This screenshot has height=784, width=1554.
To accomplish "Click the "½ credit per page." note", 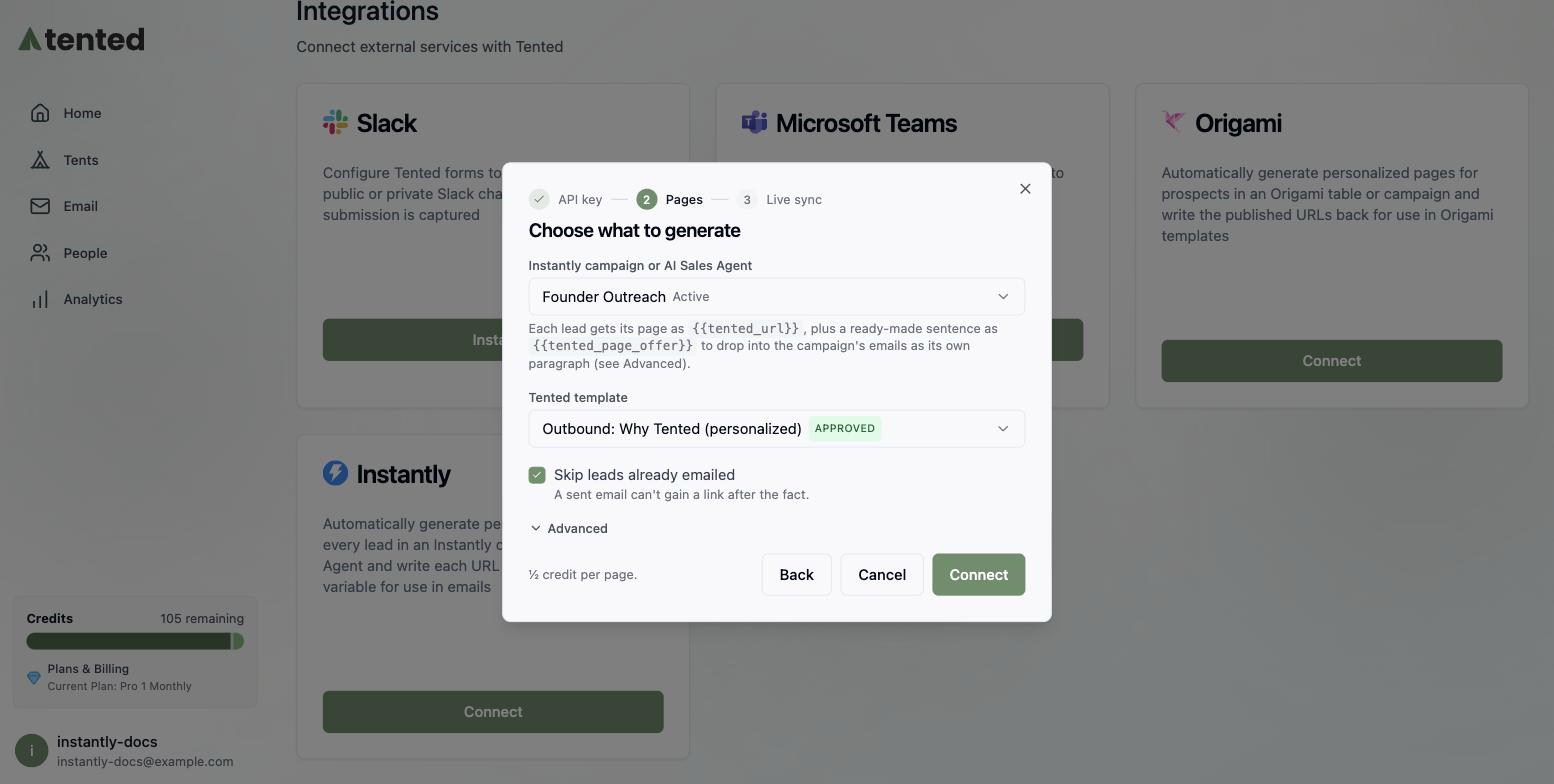I will (583, 574).
